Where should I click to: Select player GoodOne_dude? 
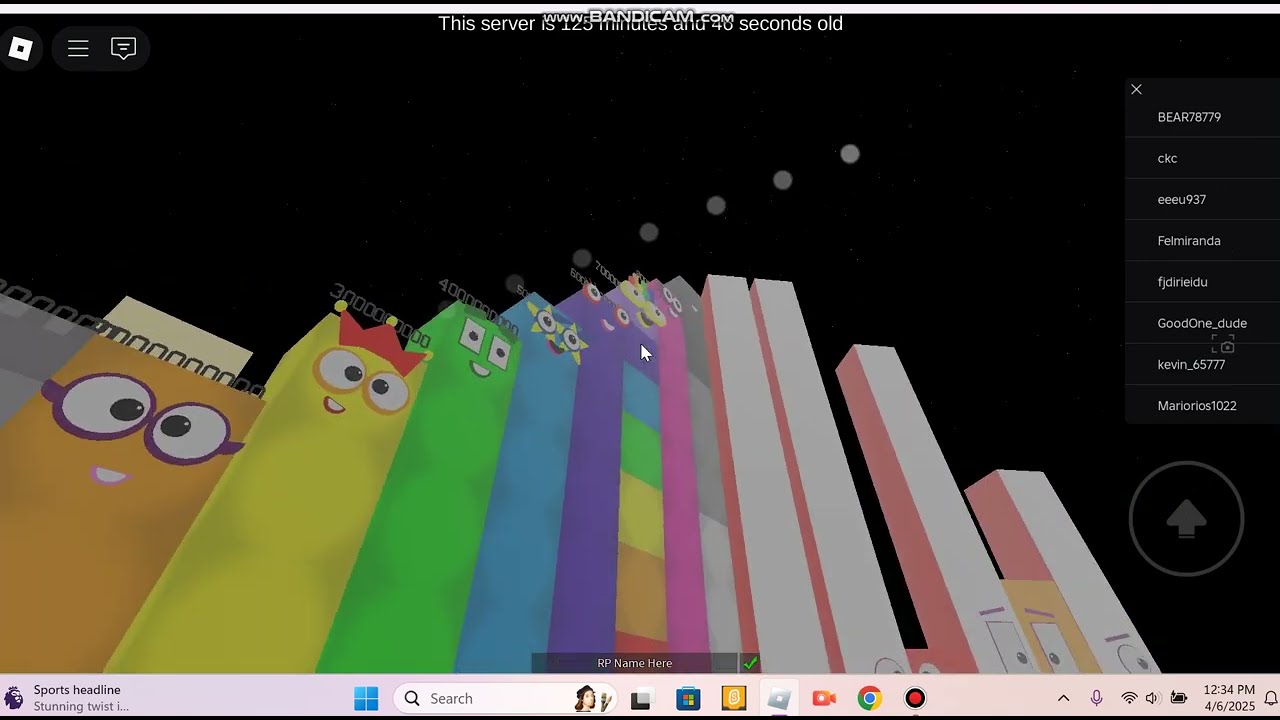pos(1202,323)
